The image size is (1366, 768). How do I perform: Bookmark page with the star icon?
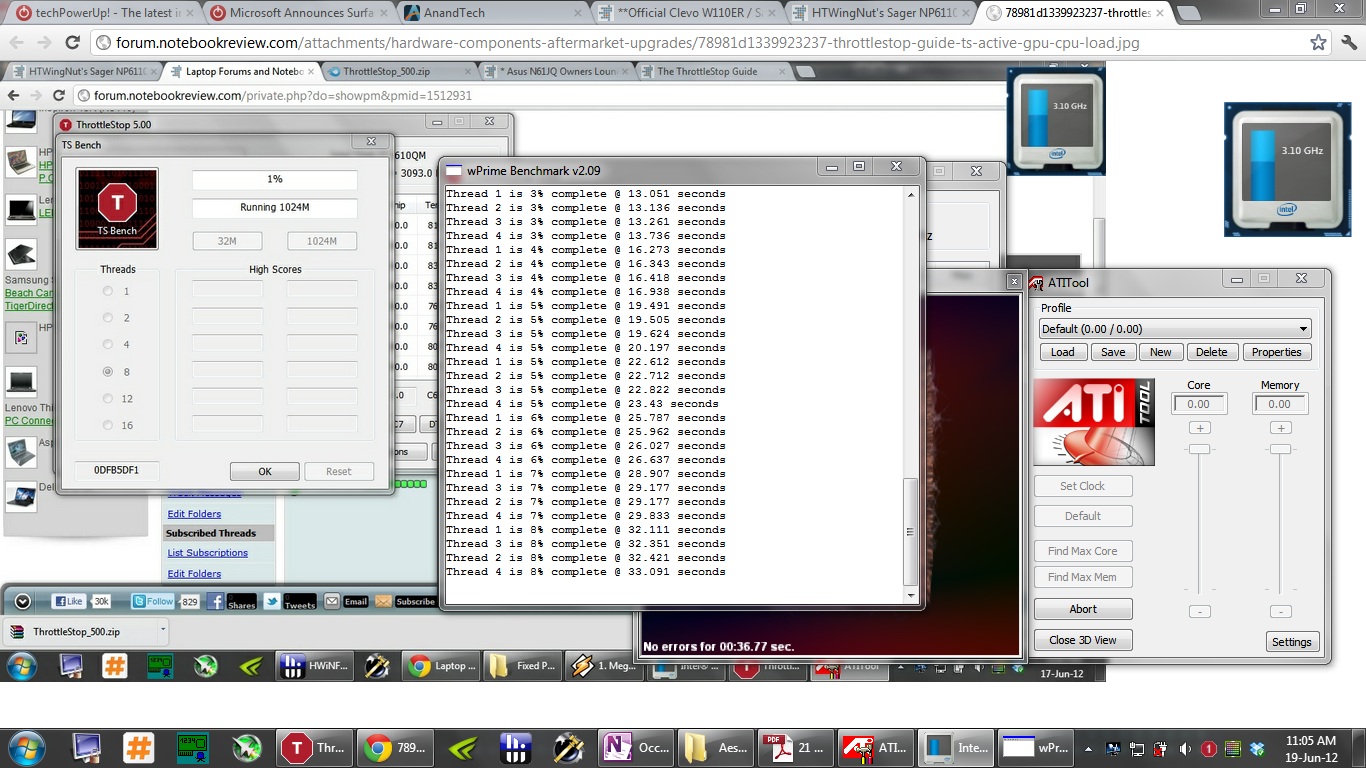[x=1319, y=43]
